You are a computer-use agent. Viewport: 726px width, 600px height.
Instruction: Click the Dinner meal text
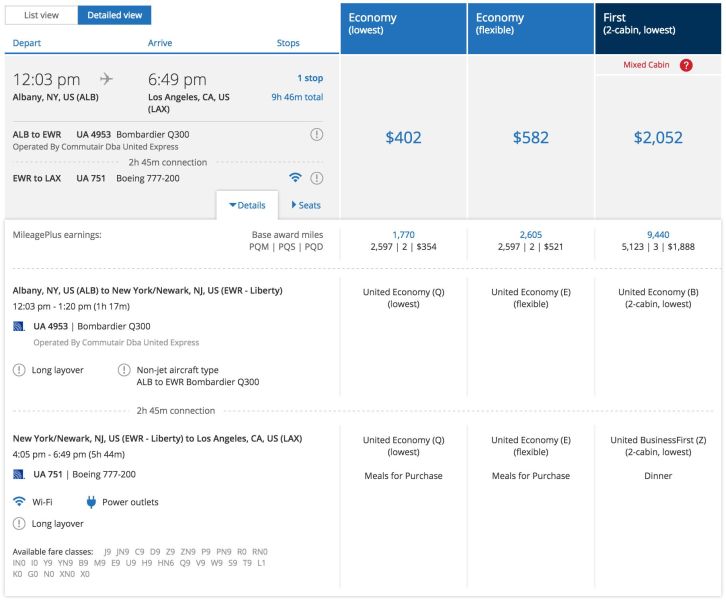[658, 476]
